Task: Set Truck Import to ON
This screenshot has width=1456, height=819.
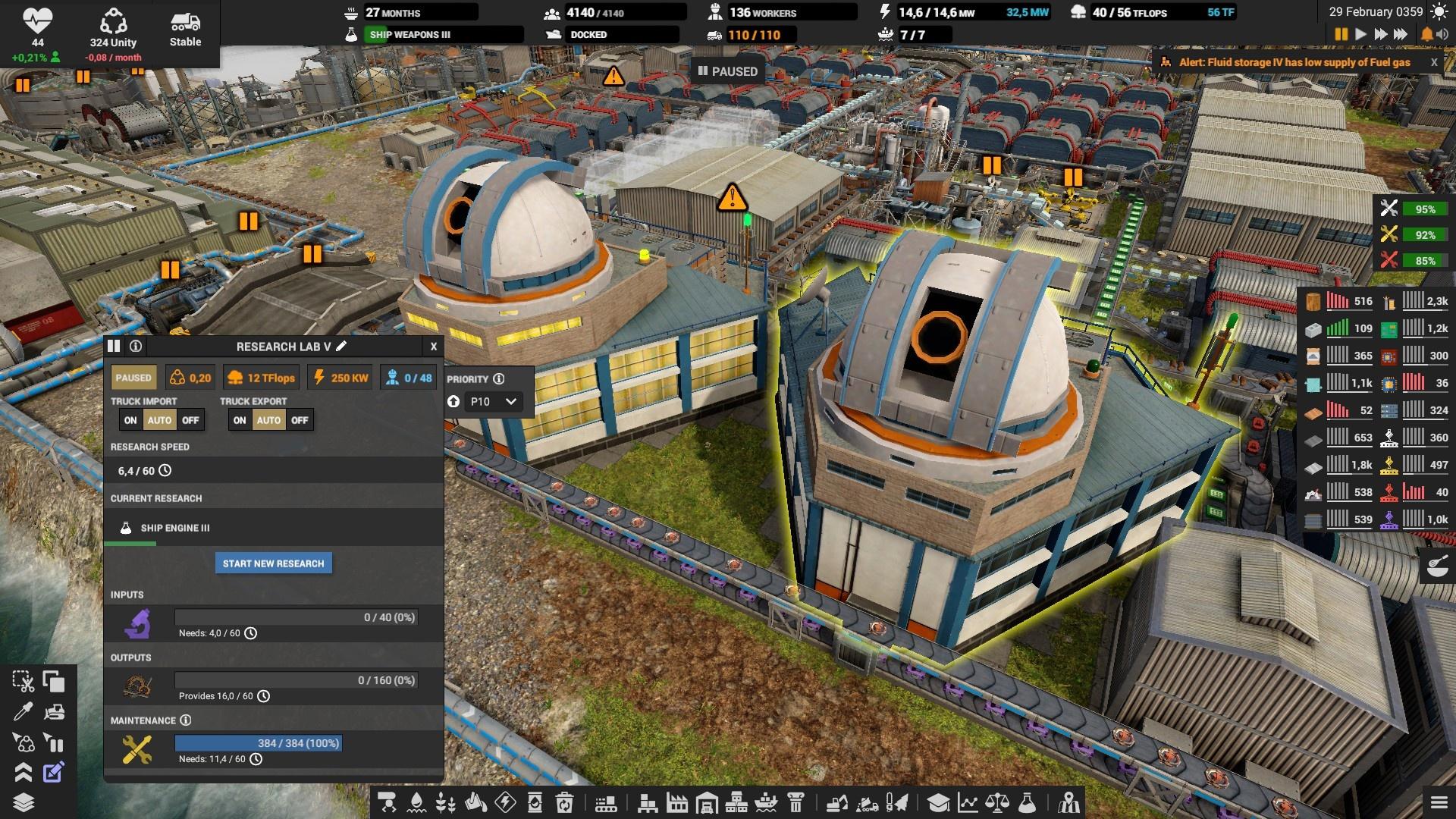Action: [130, 420]
